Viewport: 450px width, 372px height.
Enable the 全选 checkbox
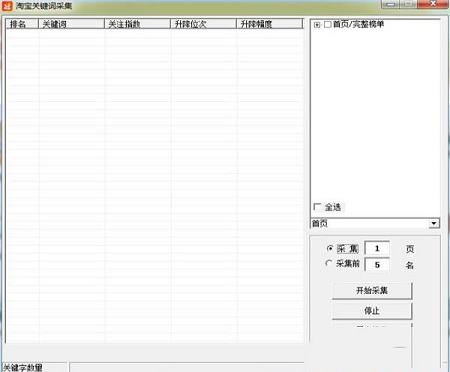[317, 207]
